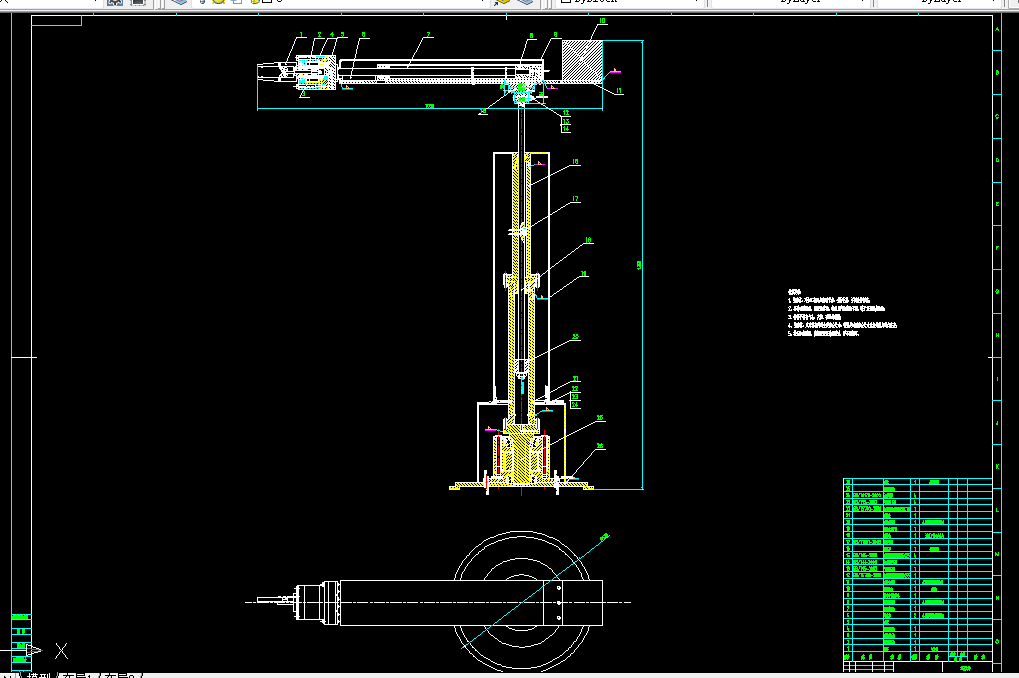Viewport: 1019px width, 678px height.
Task: Select part balloon number 12 in stacked callouts
Action: pos(566,113)
